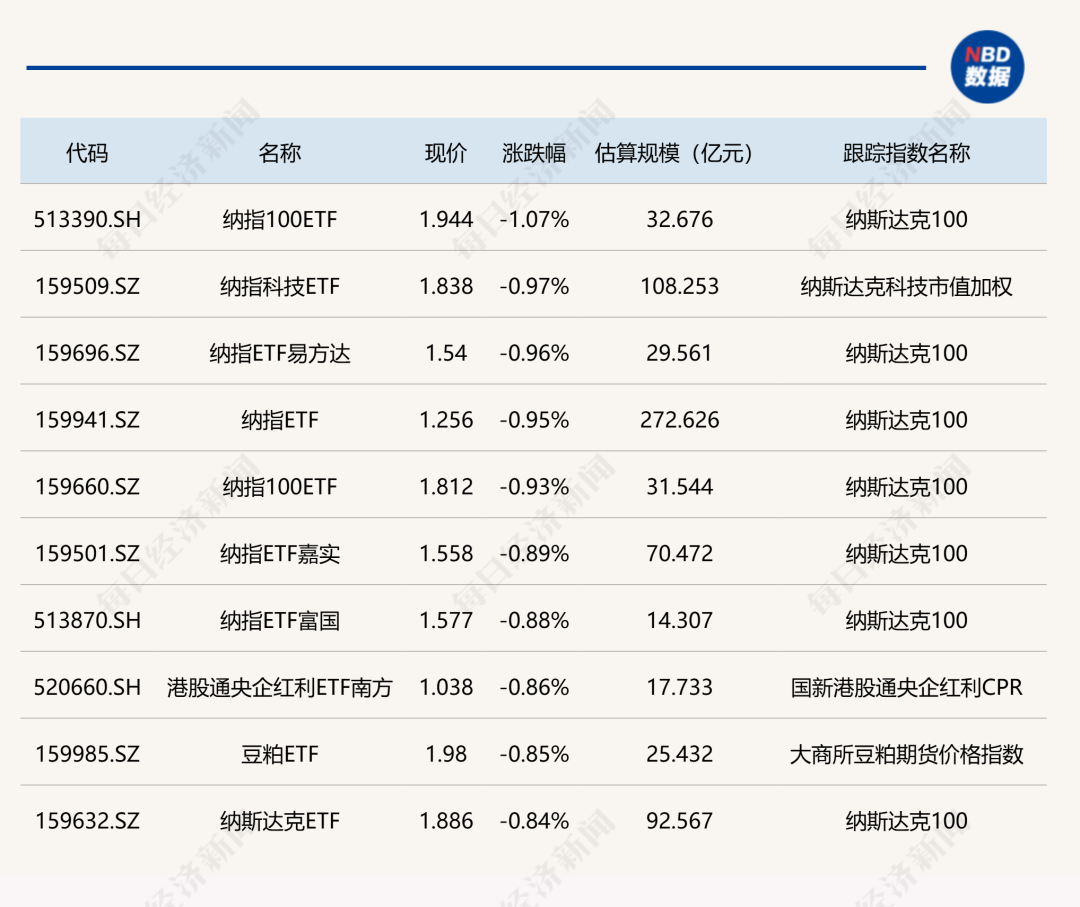
Task: Click the scale value 92.567
Action: (679, 821)
